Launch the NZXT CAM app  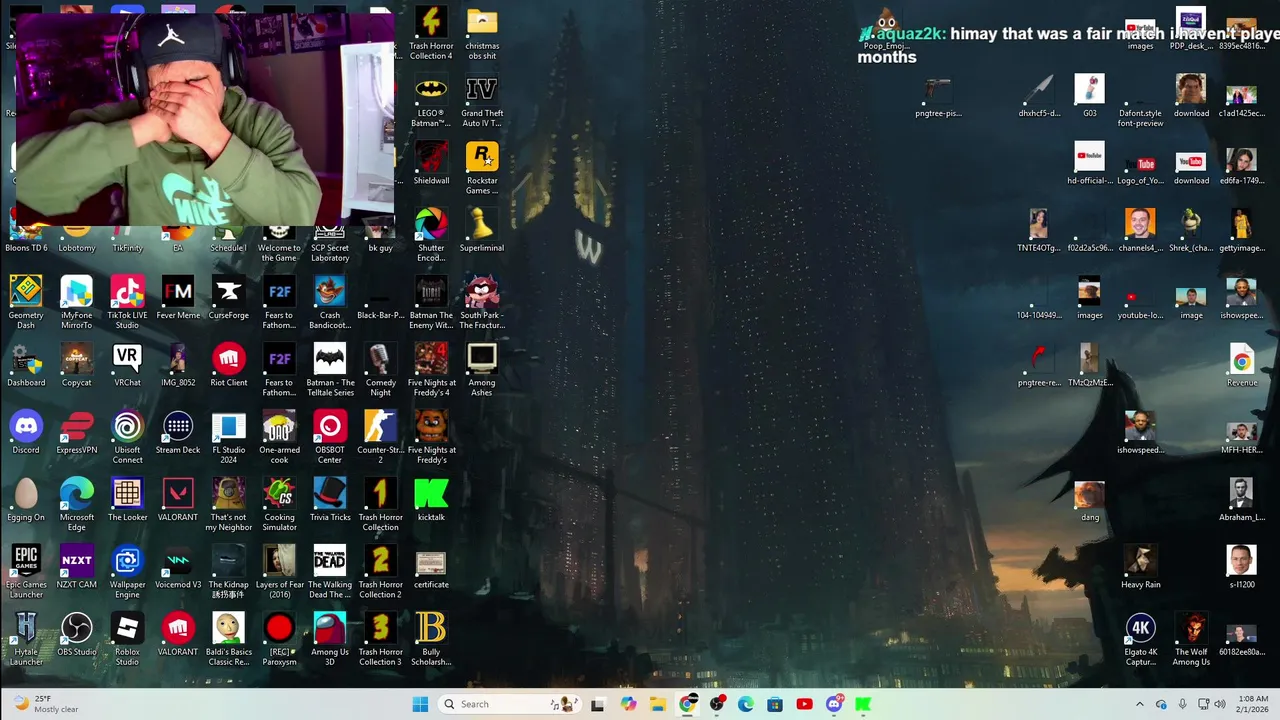[76, 567]
